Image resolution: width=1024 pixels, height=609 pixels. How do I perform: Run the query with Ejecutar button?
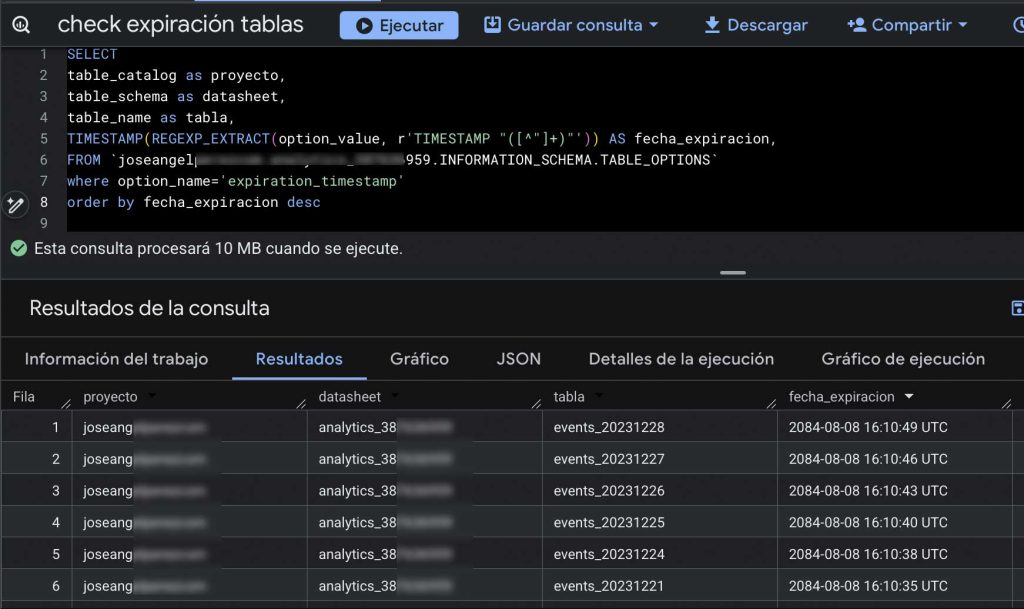399,25
